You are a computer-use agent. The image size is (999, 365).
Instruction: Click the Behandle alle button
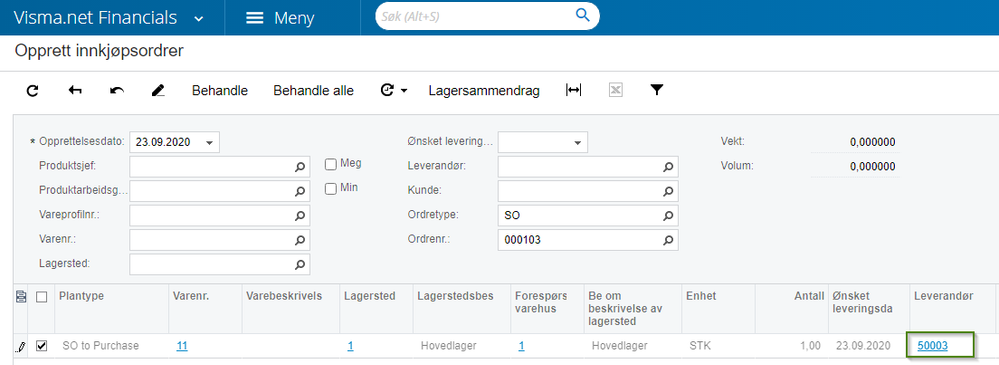[x=313, y=91]
